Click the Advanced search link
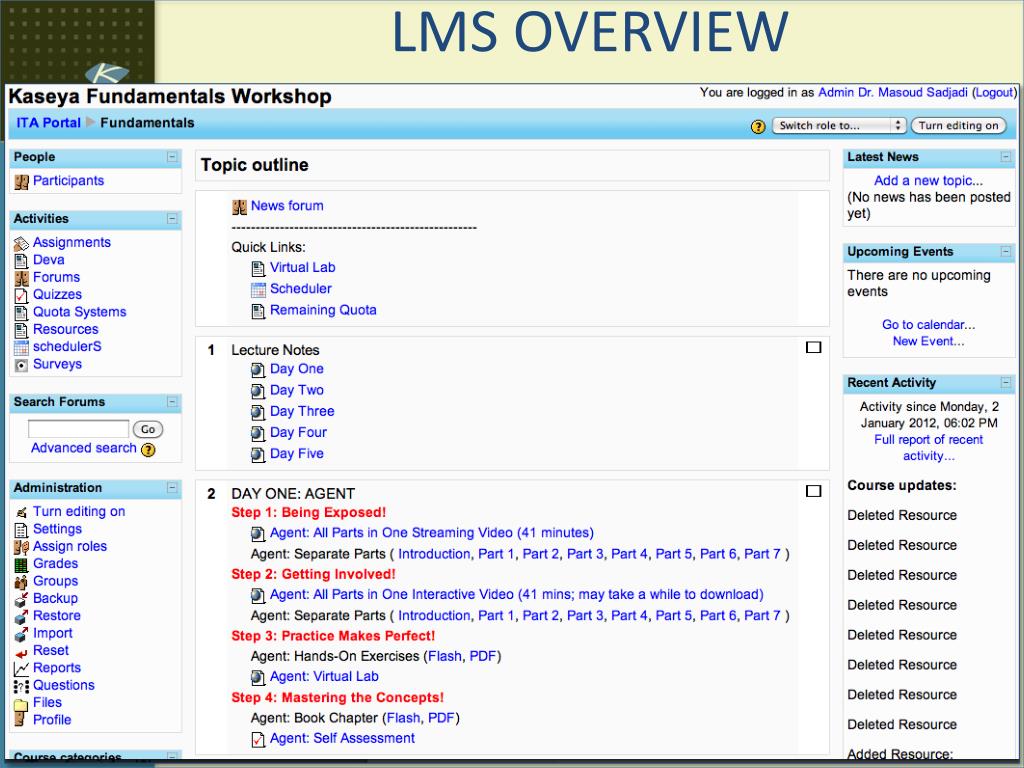 84,448
